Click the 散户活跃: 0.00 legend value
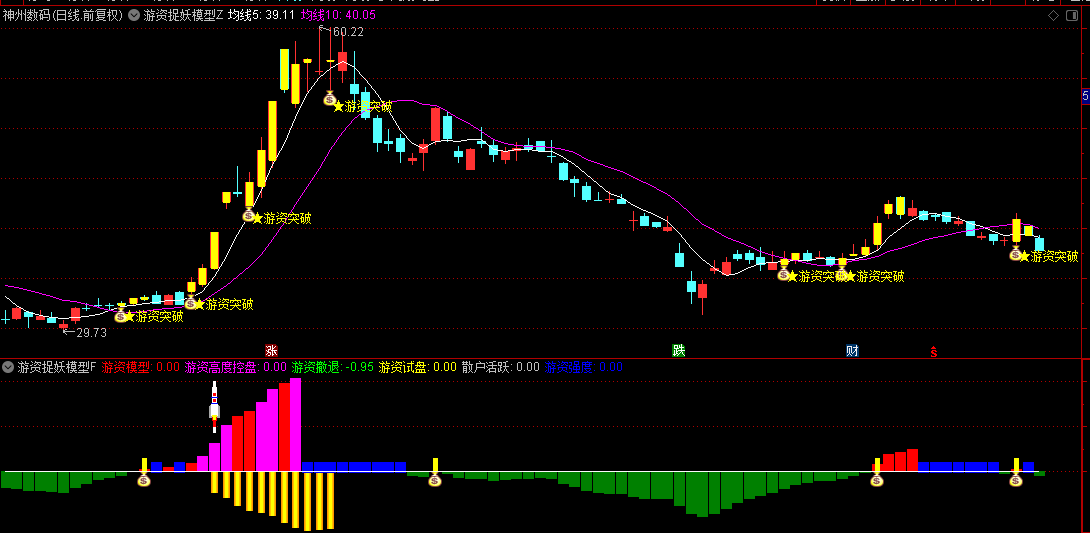Viewport: 1090px width, 533px height. (501, 367)
